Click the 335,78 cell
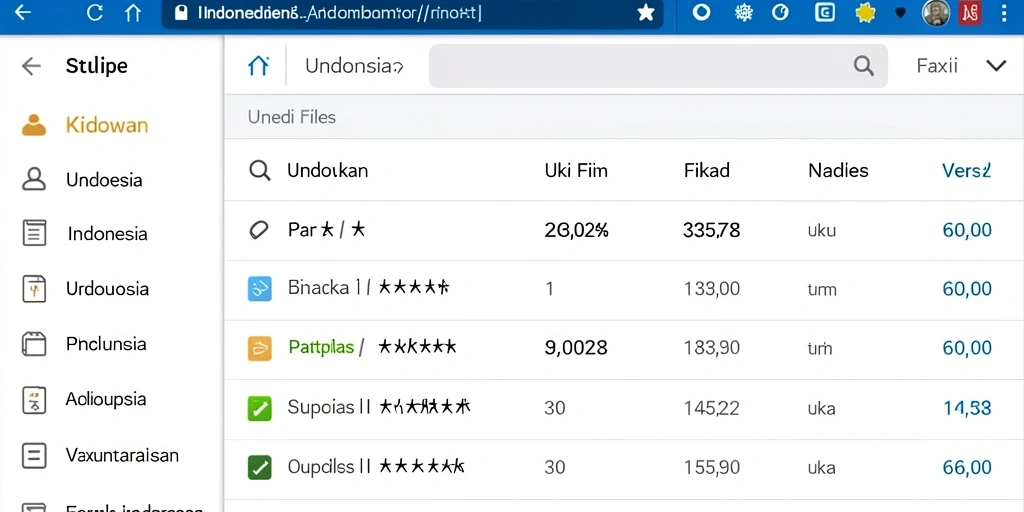Screen dimensions: 1024x512 pos(711,230)
